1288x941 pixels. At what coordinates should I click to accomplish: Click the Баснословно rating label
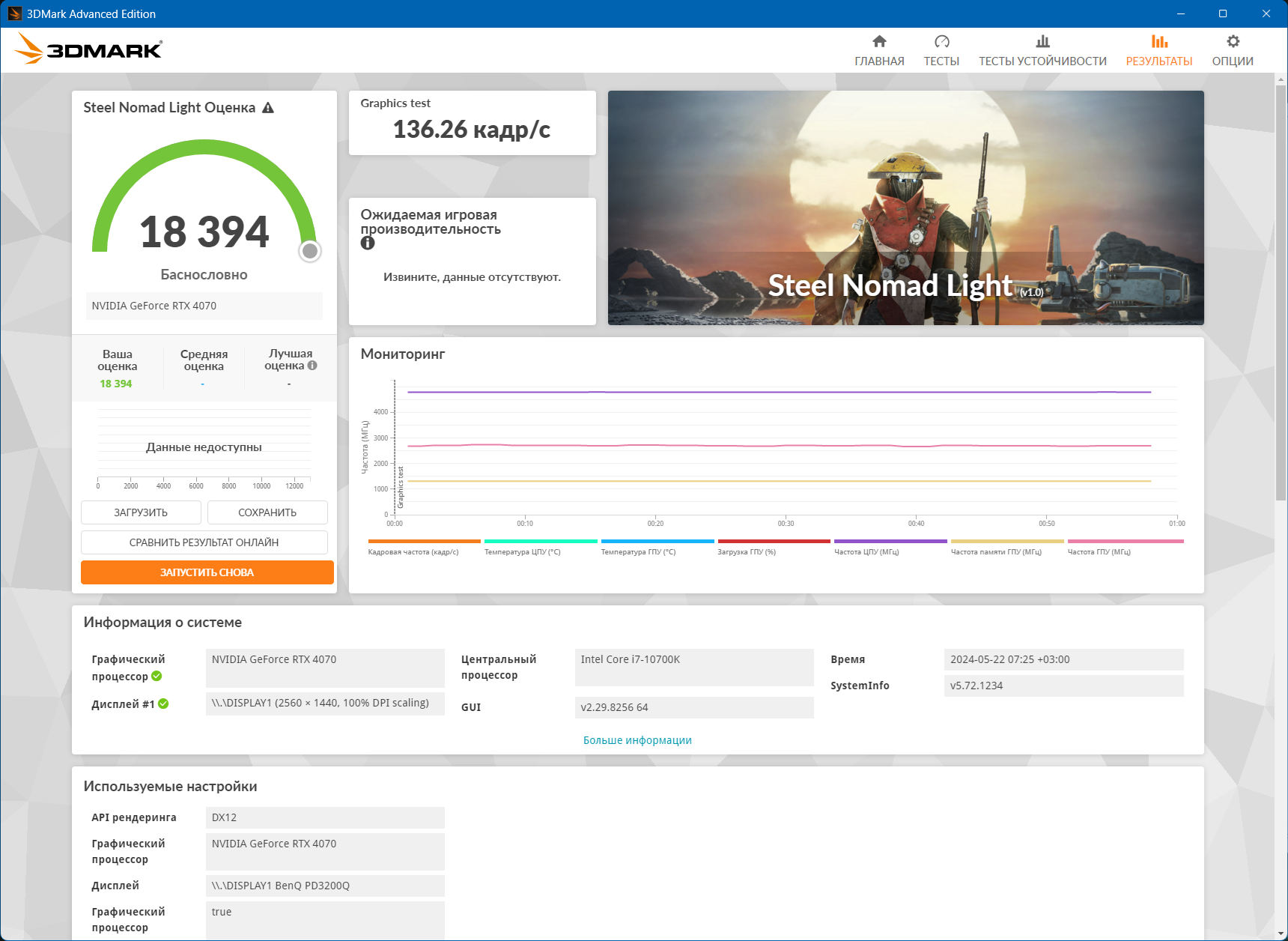pos(204,275)
